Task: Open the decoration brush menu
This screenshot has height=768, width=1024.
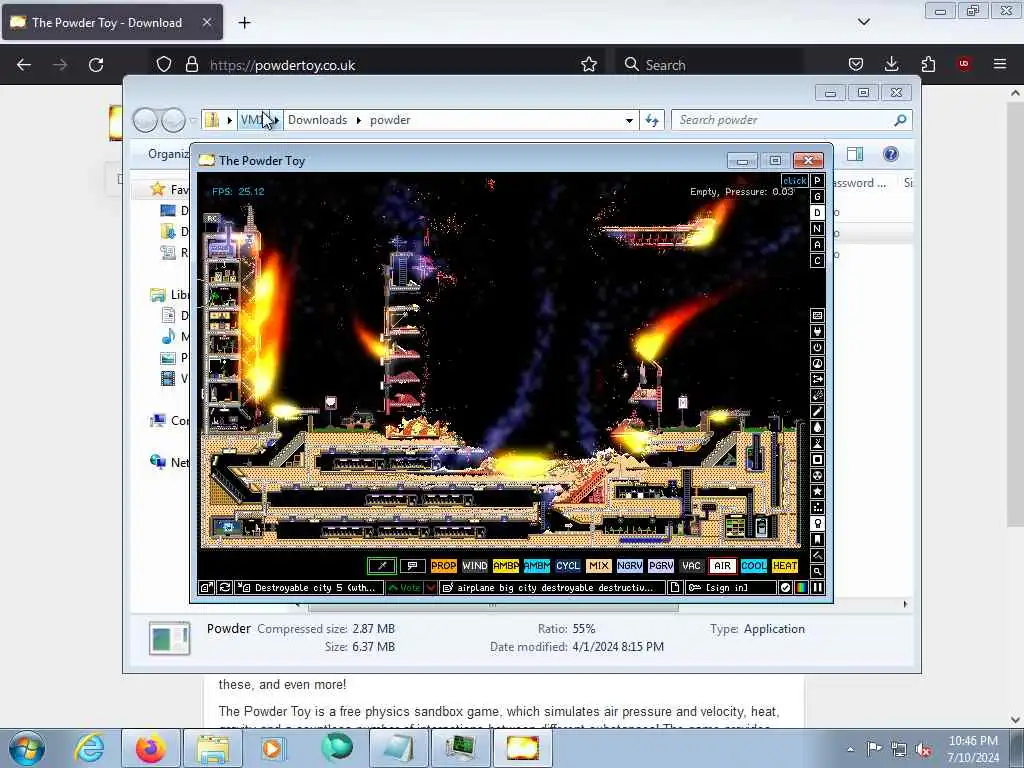Action: 817,555
